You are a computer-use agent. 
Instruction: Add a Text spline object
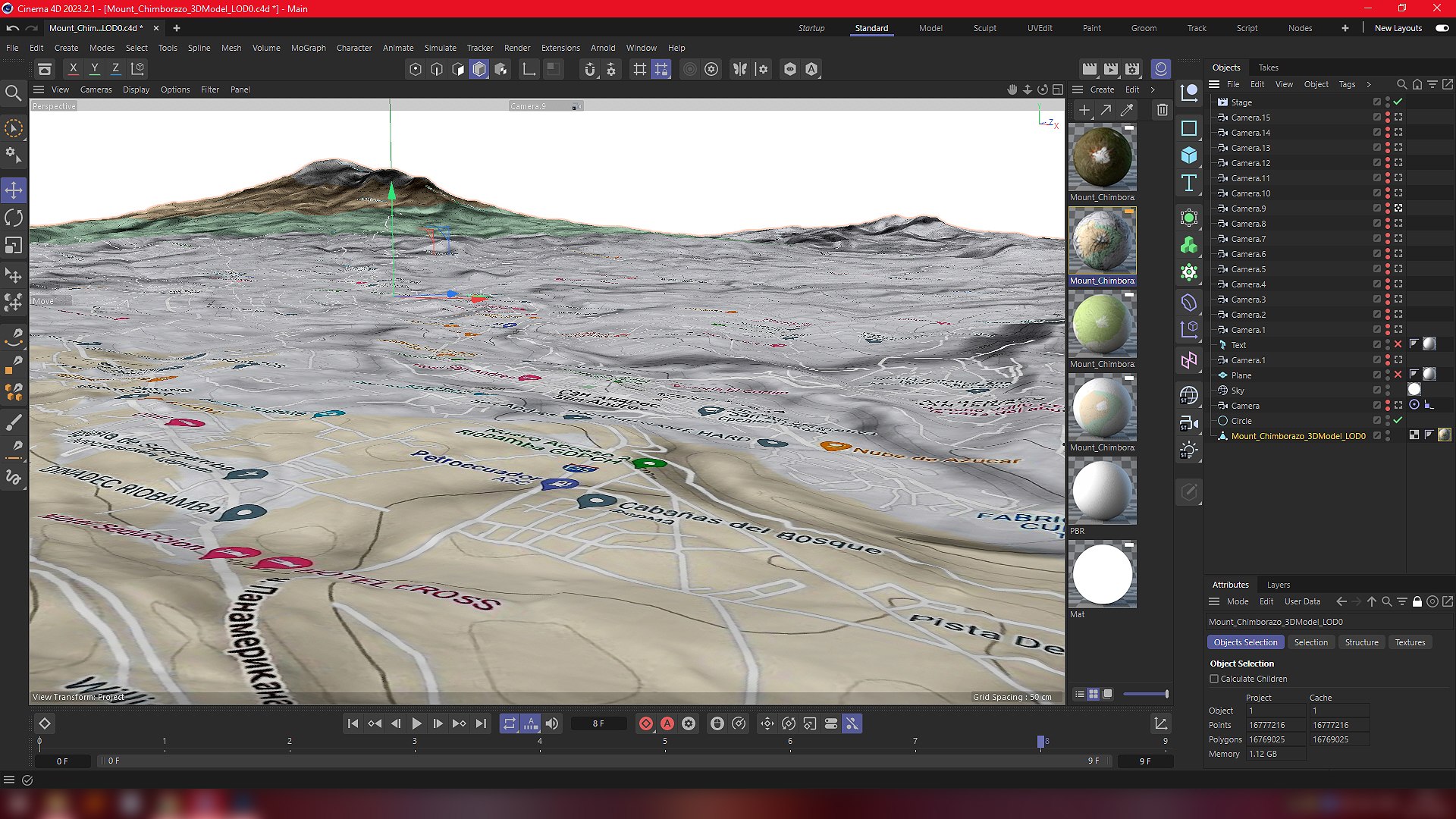1188,183
